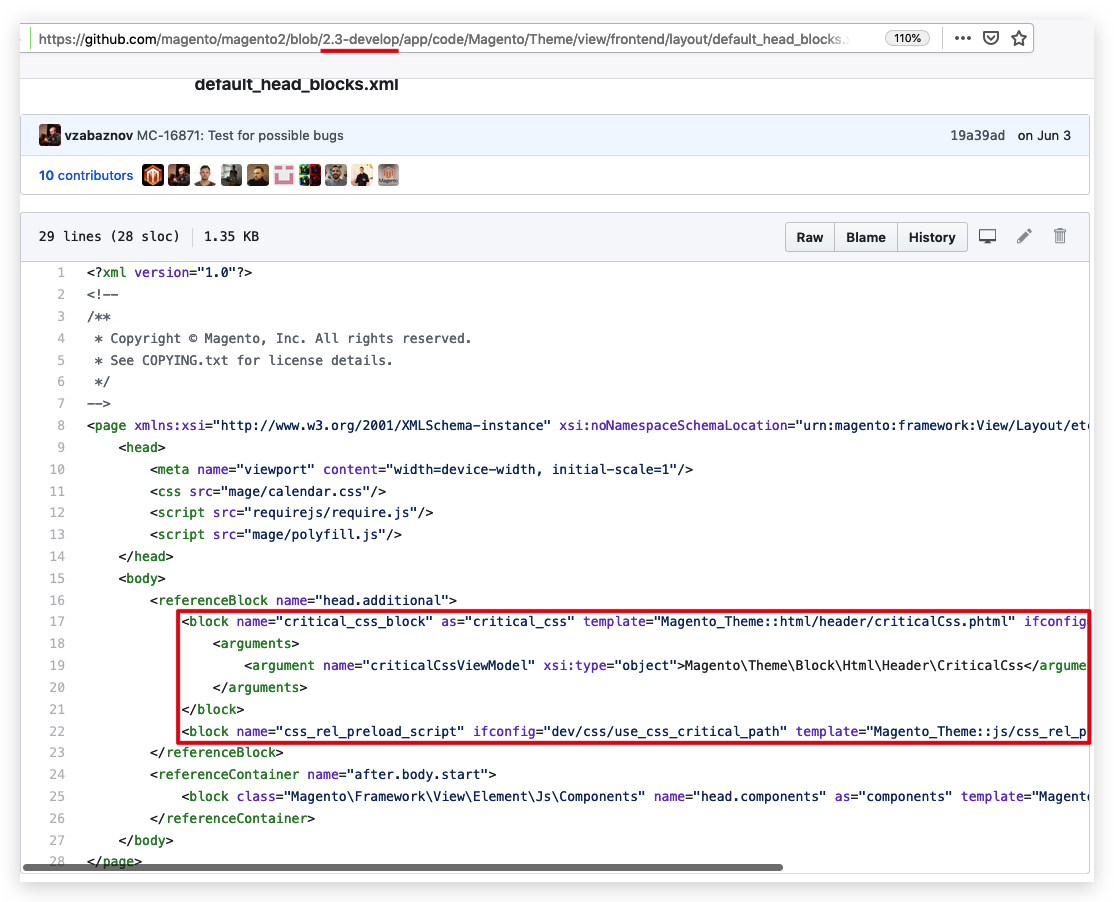Open the file History
The image size is (1114, 902).
pyautogui.click(x=932, y=237)
